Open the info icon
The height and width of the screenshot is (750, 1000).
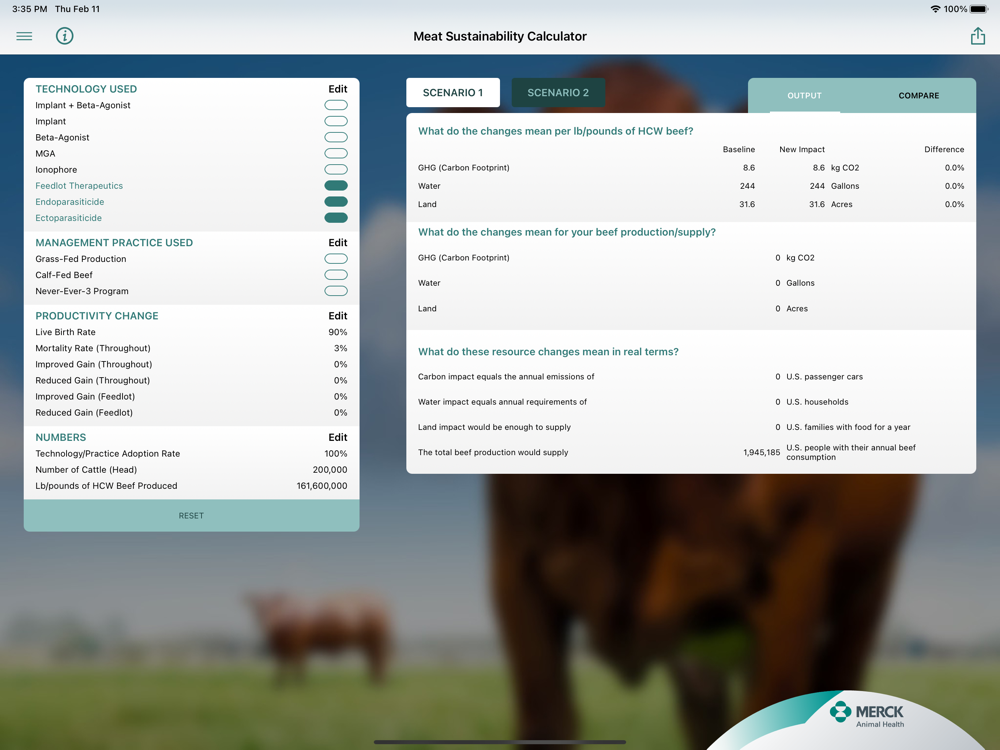coord(64,36)
